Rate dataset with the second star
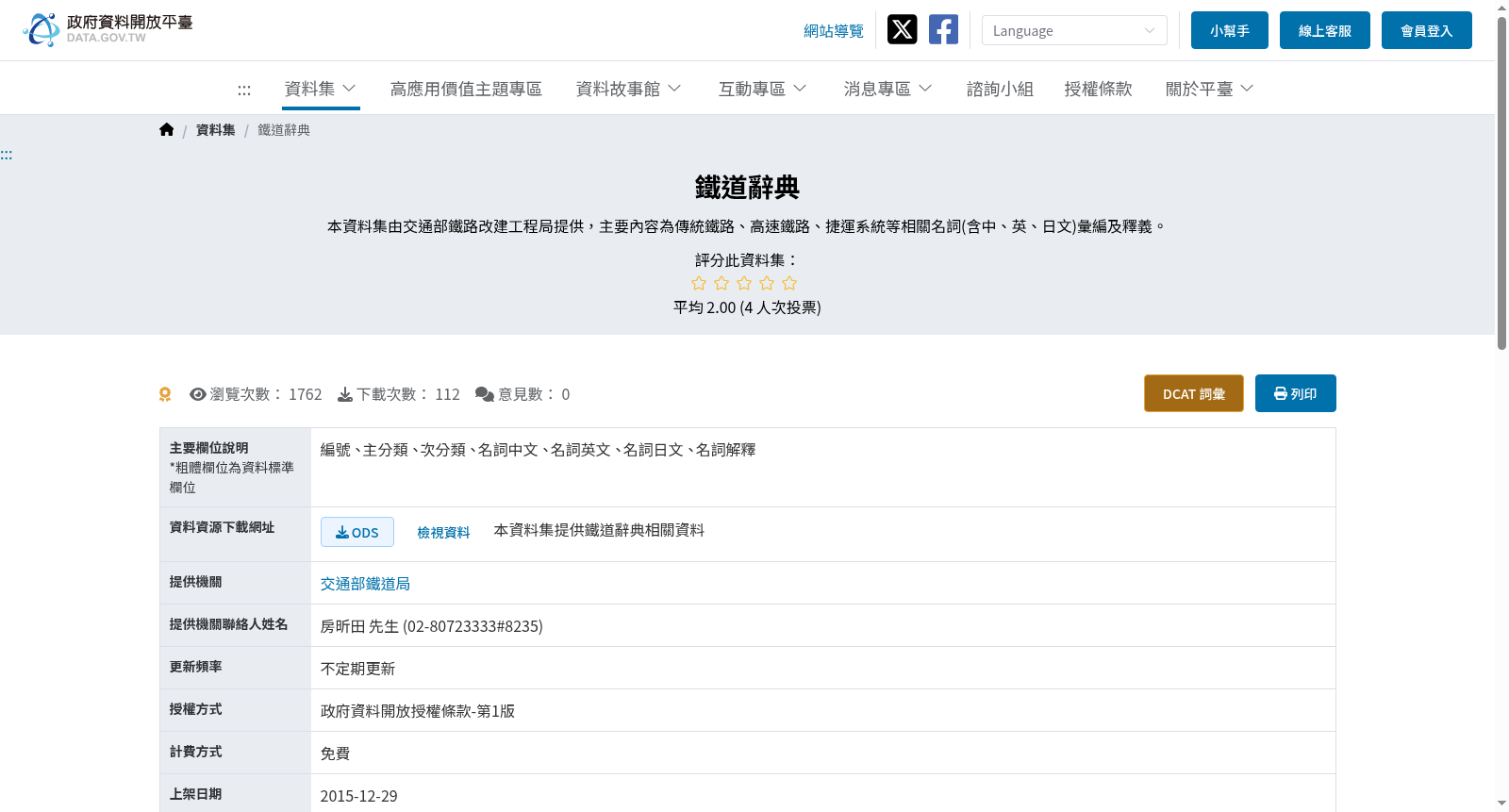The image size is (1509, 812). 721,283
